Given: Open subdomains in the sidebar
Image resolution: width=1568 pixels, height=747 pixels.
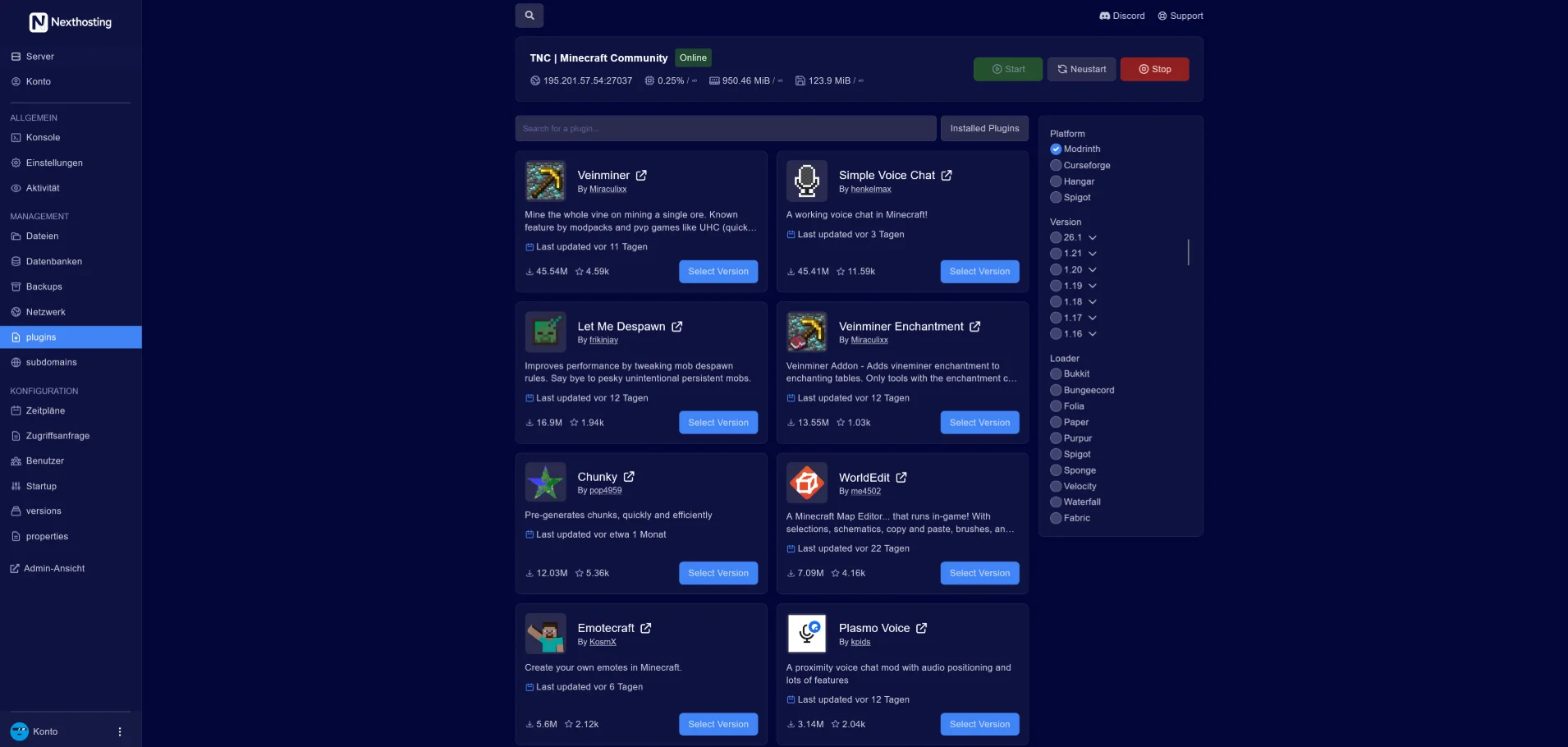Looking at the screenshot, I should [71, 362].
